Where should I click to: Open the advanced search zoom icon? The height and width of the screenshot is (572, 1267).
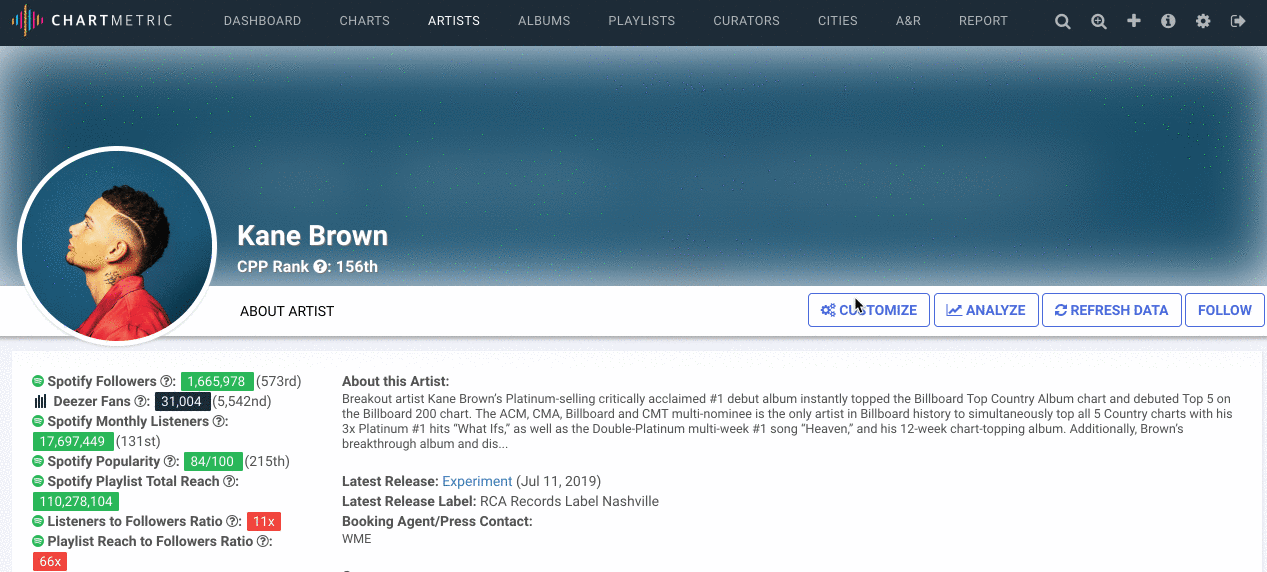tap(1099, 21)
